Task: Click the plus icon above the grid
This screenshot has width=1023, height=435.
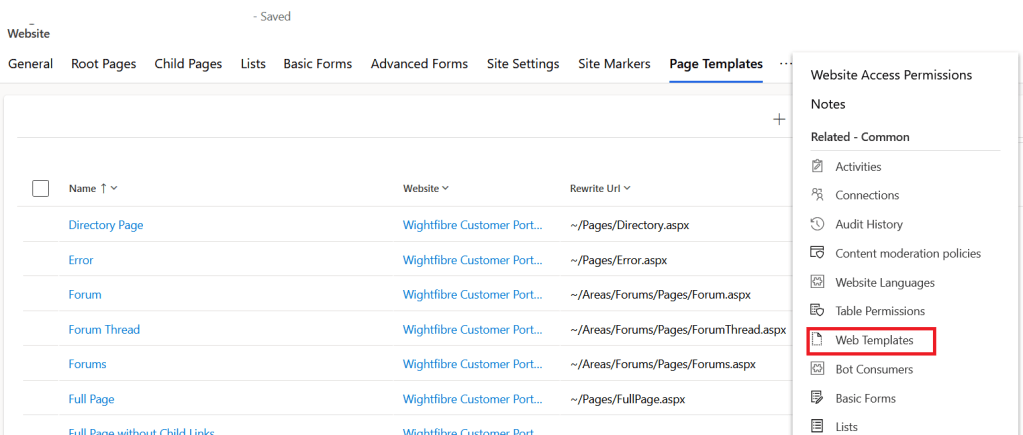Action: pyautogui.click(x=779, y=119)
